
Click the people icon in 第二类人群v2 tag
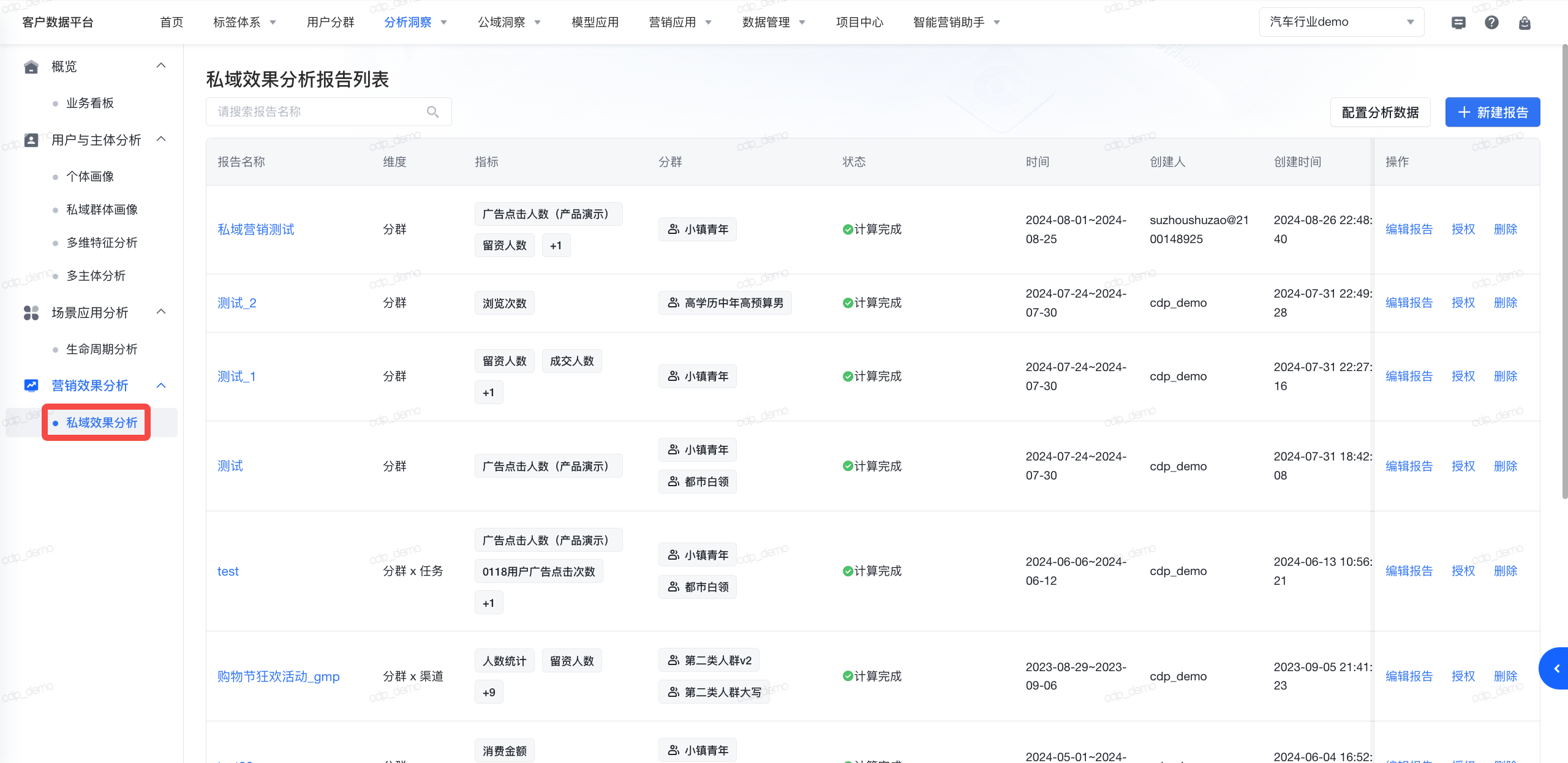click(673, 660)
